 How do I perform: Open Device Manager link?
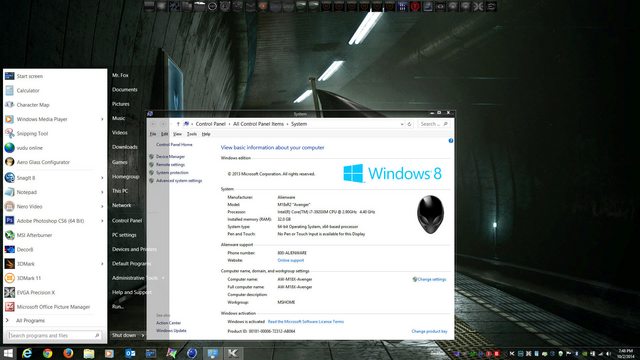[x=170, y=157]
